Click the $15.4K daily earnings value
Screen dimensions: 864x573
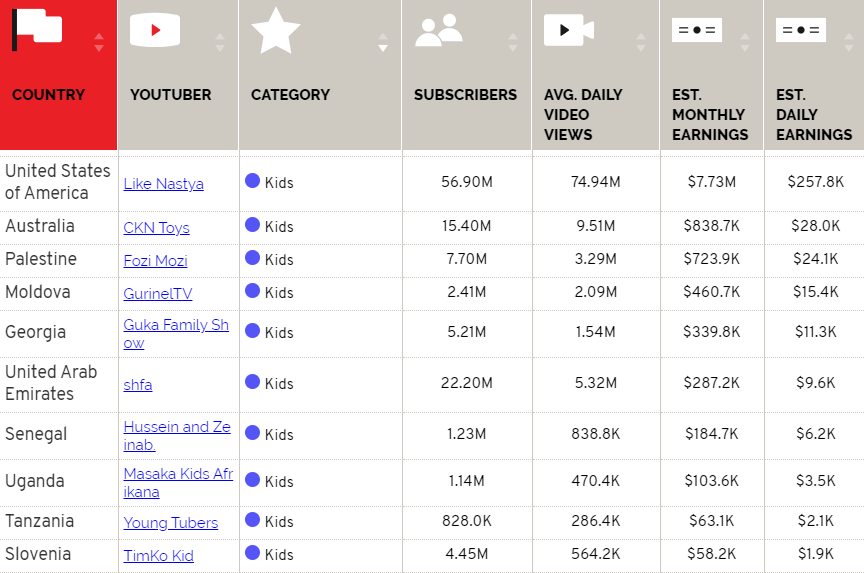click(x=816, y=292)
